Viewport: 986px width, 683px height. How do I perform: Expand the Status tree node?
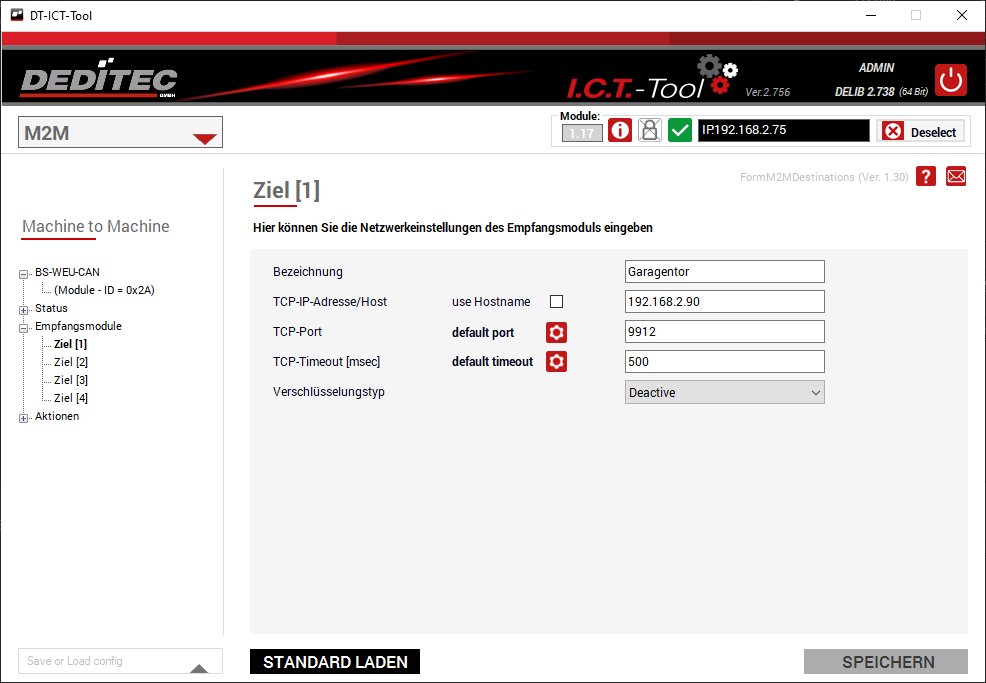24,309
